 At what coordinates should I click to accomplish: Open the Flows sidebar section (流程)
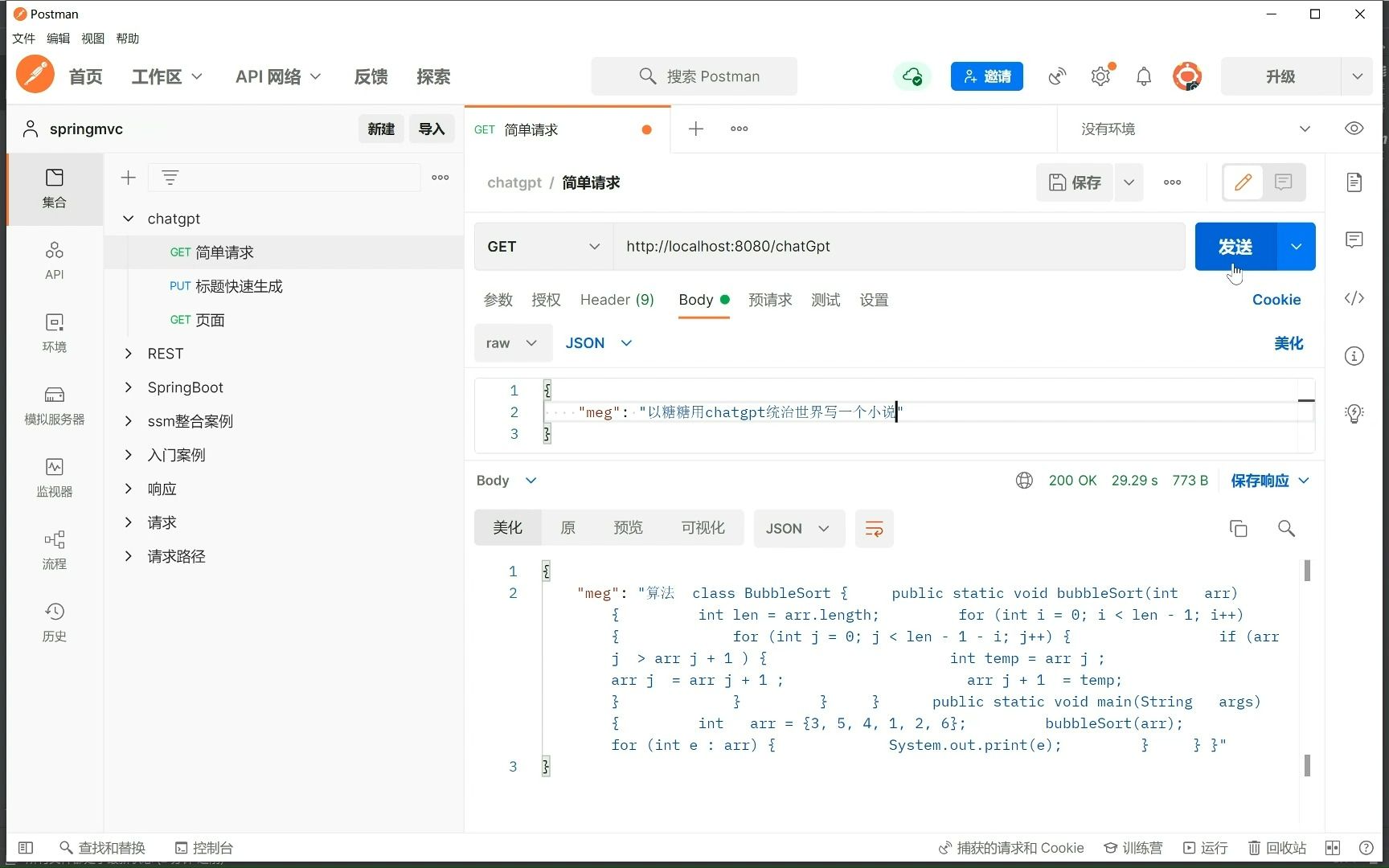[x=55, y=551]
